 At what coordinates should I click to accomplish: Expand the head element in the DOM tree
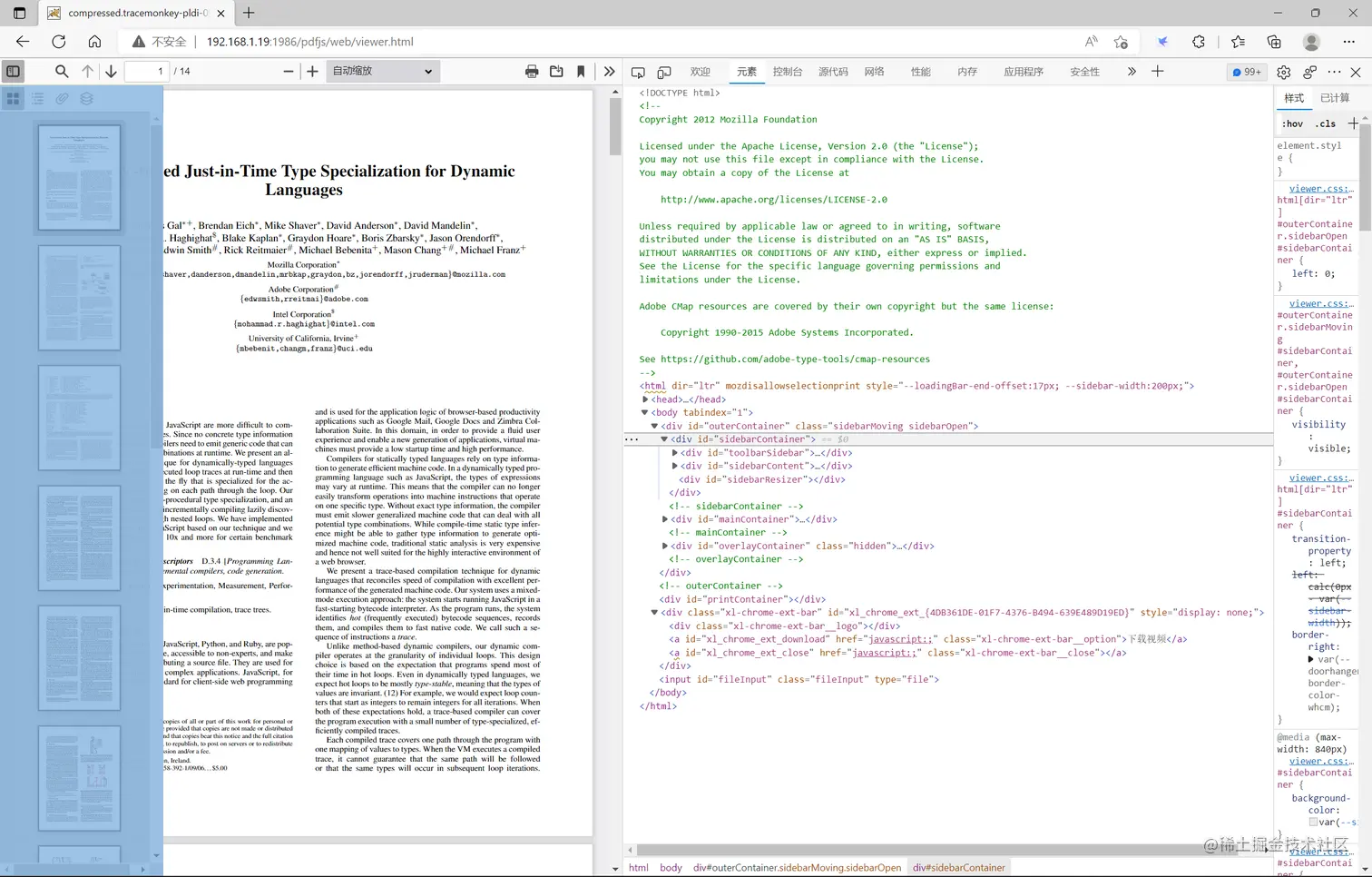point(645,399)
